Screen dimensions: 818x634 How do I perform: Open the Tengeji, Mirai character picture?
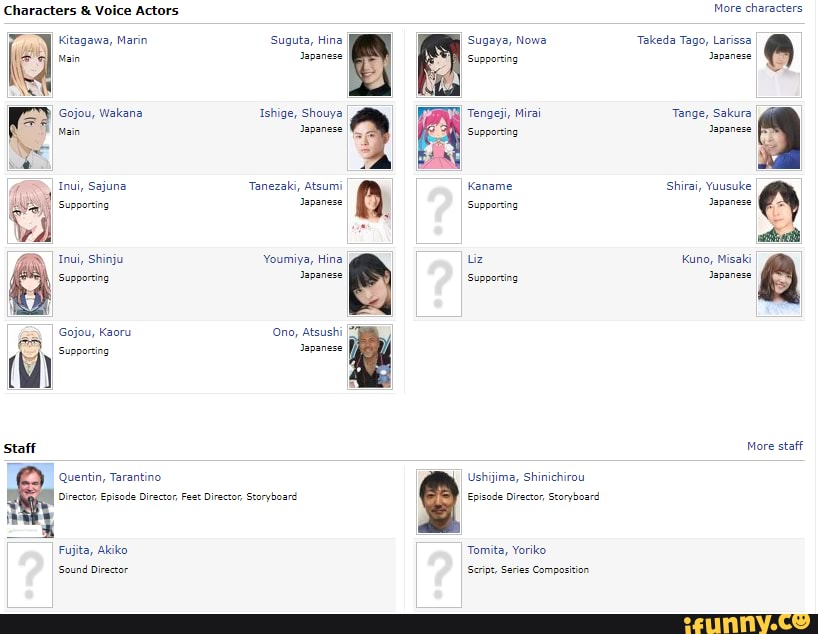(x=439, y=138)
